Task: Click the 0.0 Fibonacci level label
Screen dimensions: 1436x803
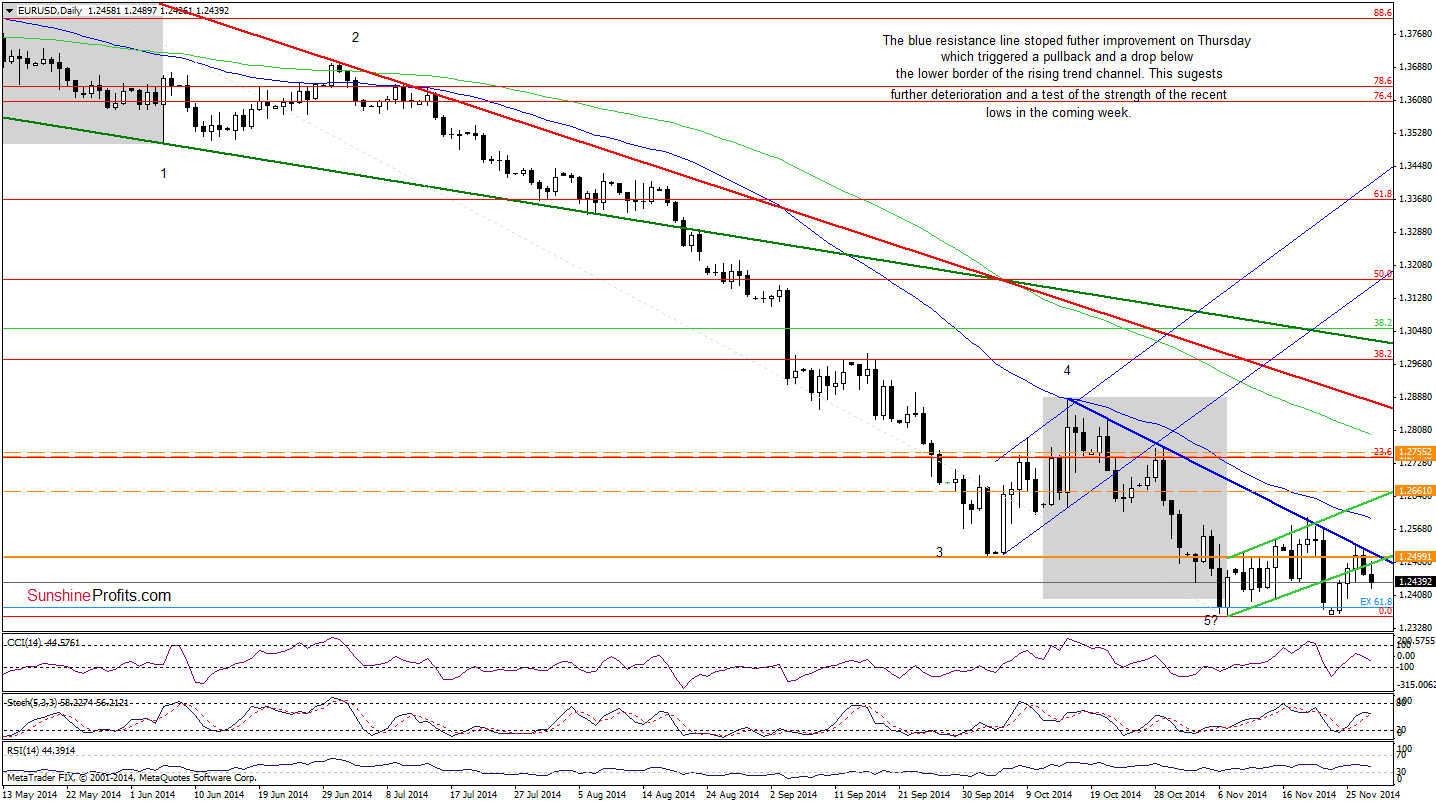Action: click(x=1385, y=610)
